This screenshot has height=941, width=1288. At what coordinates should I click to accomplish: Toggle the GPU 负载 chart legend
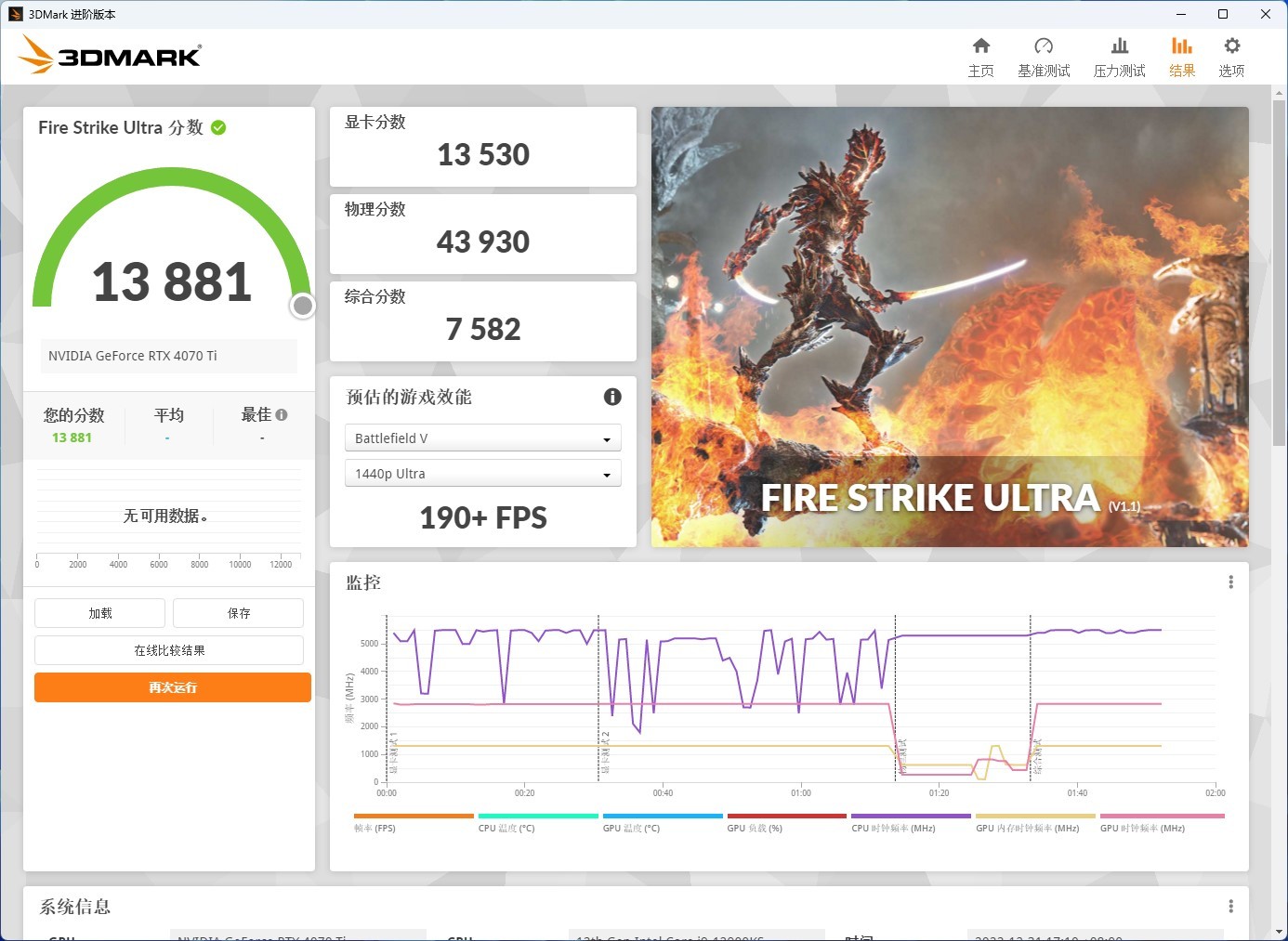pos(755,827)
